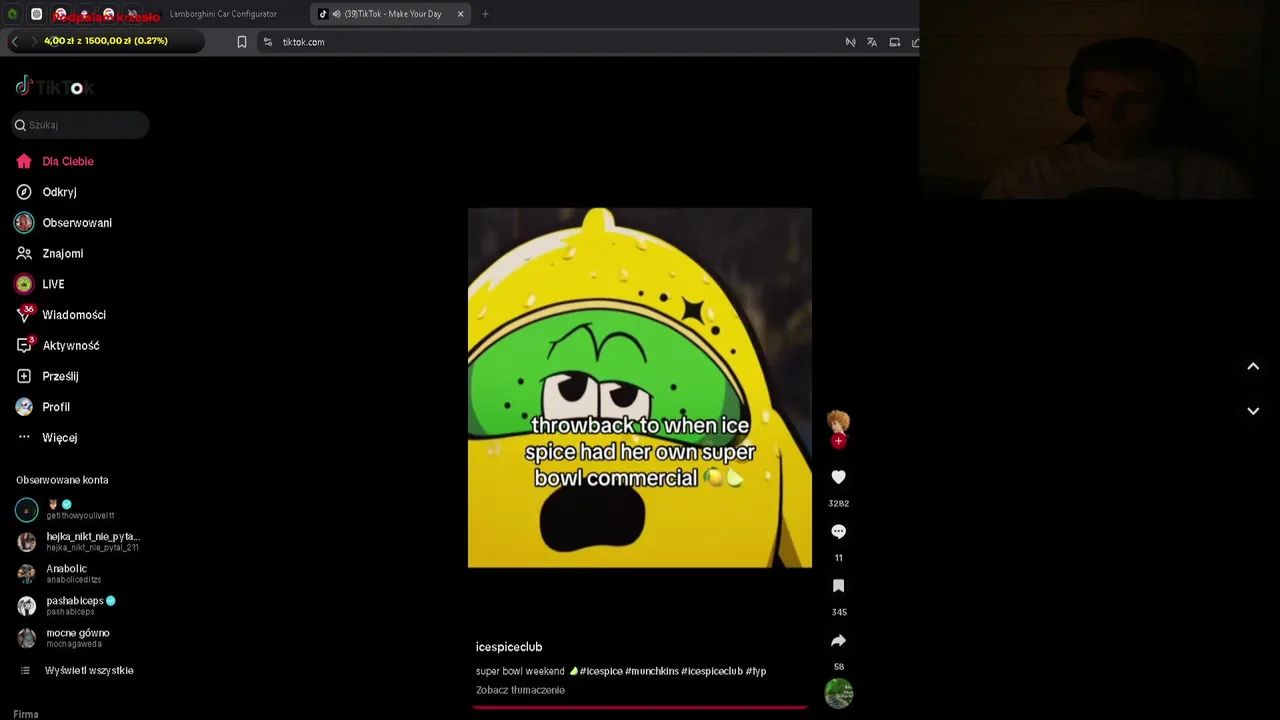The image size is (1280, 720).
Task: Open spinning sound disc thumbnail
Action: [838, 693]
